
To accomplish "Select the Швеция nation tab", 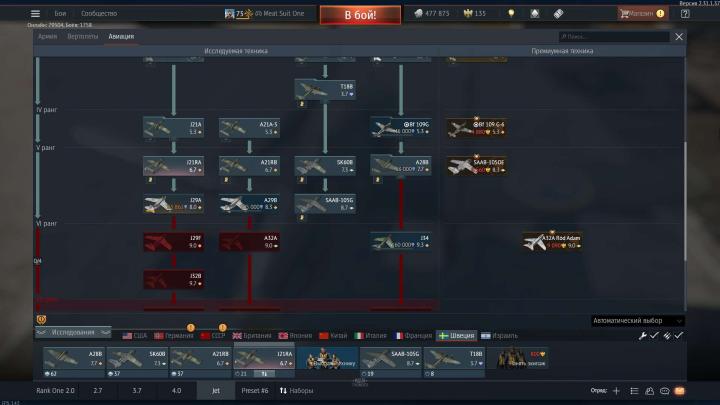I will 456,336.
